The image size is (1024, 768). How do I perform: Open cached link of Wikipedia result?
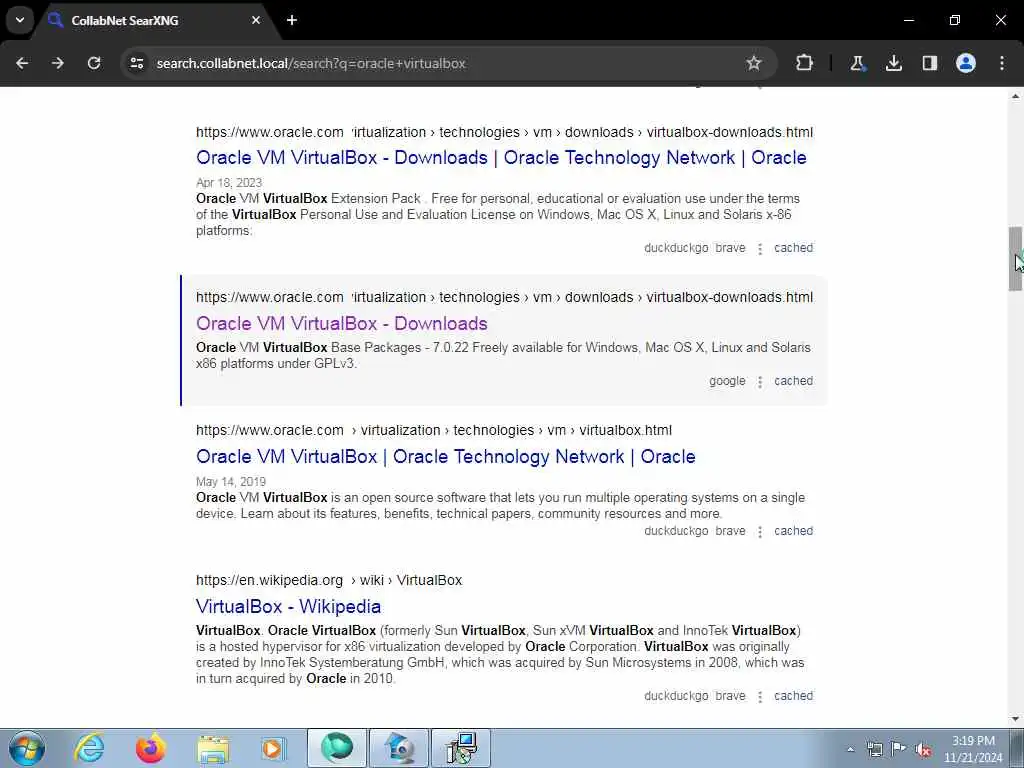793,696
